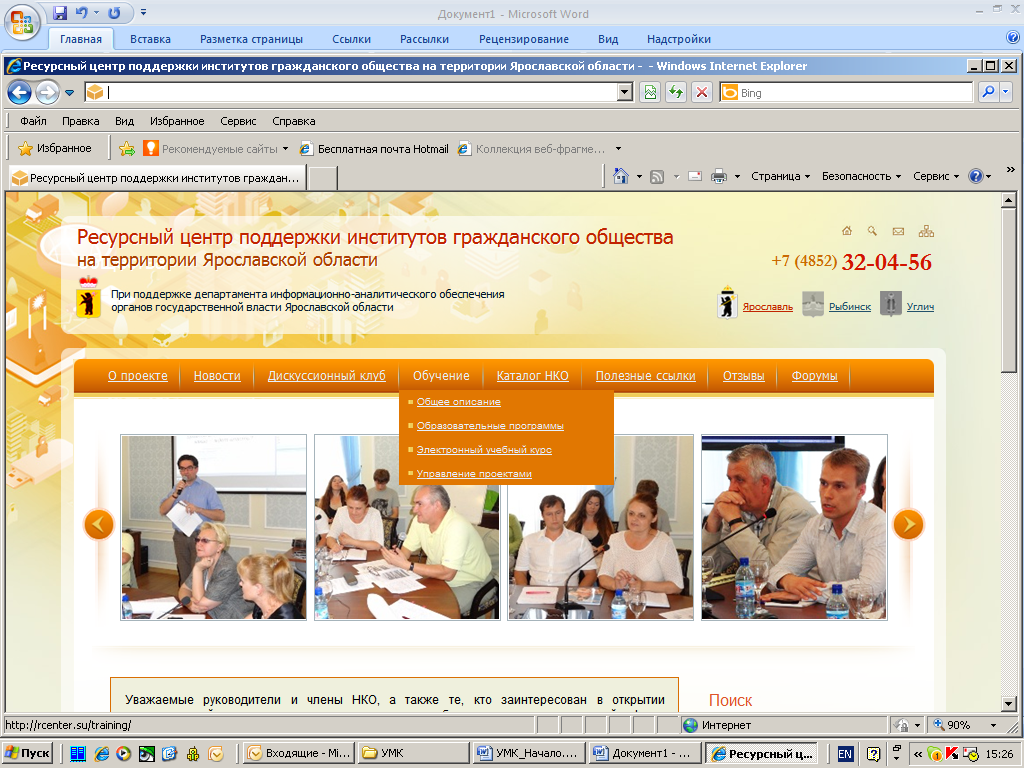Open a new blank browser tab
Image resolution: width=1024 pixels, height=768 pixels.
click(323, 178)
